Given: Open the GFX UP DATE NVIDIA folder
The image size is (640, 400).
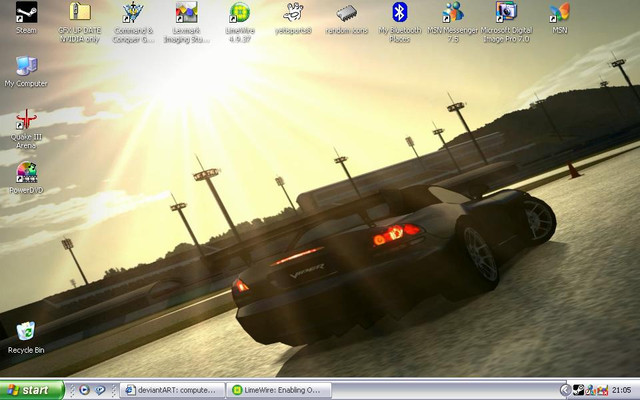Looking at the screenshot, I should pos(79,14).
